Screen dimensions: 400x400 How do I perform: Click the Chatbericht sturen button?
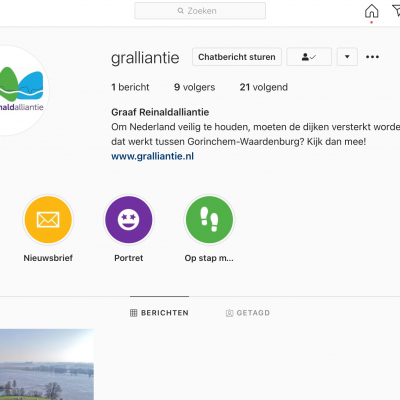(x=237, y=57)
